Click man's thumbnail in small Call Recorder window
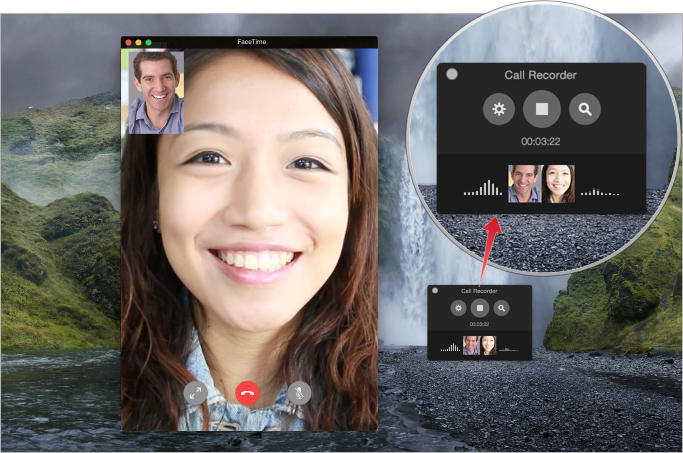This screenshot has height=453, width=683. click(471, 345)
